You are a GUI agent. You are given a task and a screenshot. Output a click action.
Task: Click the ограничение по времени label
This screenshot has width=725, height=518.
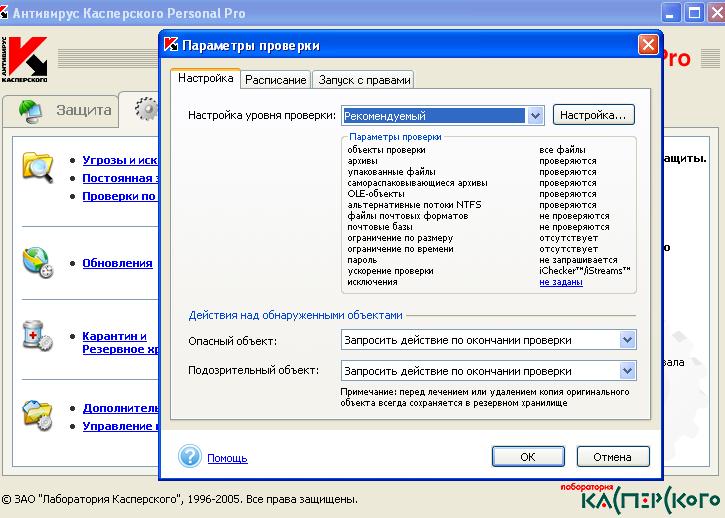coord(400,249)
